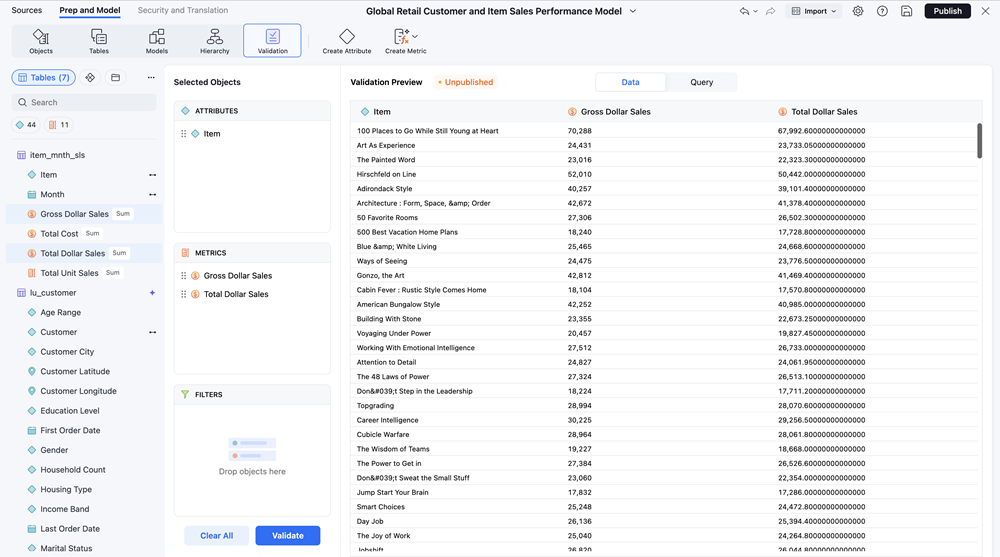This screenshot has height=557, width=1000.
Task: Click the Validate button
Action: (287, 535)
